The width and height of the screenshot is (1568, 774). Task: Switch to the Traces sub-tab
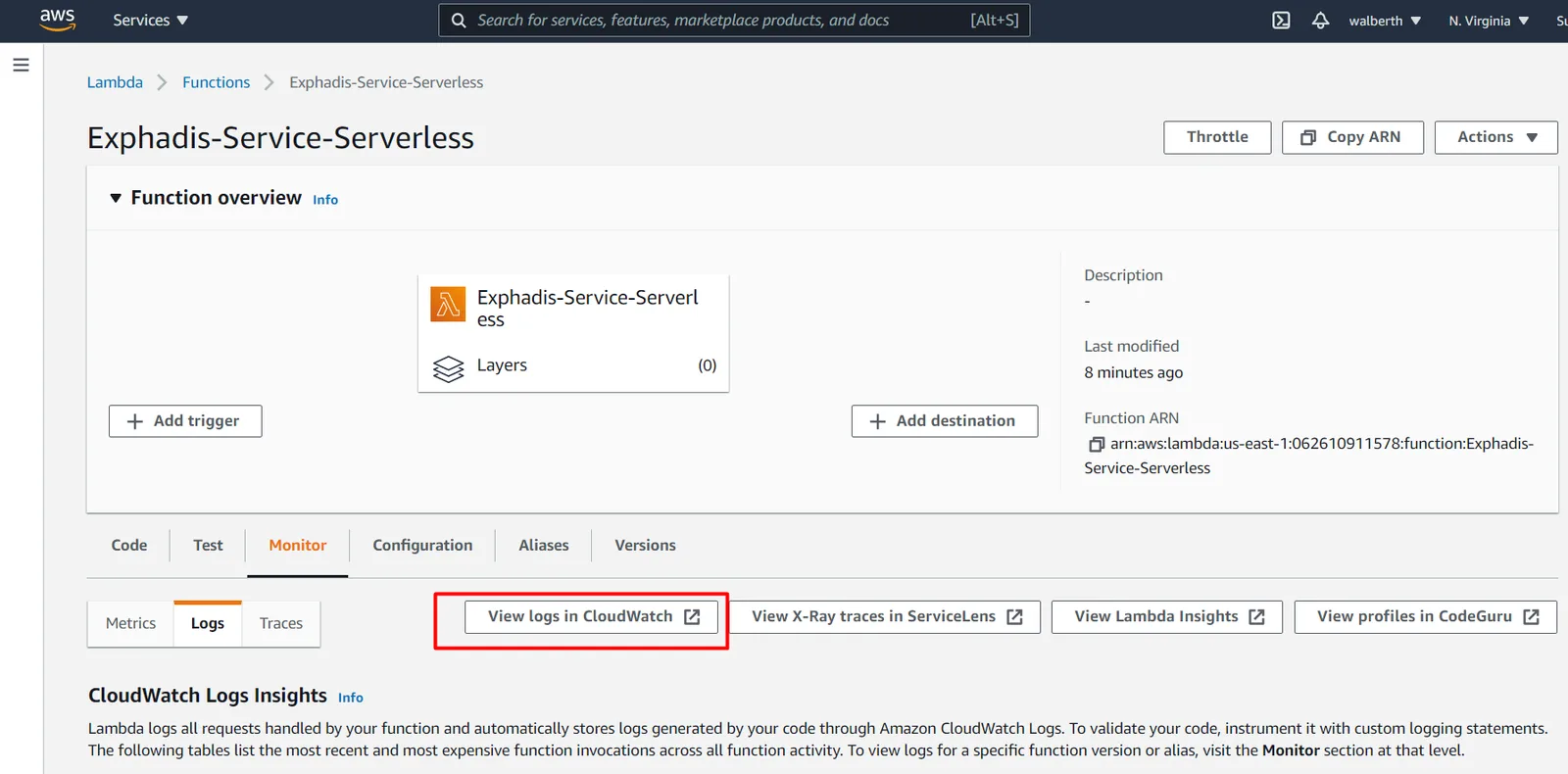tap(281, 623)
